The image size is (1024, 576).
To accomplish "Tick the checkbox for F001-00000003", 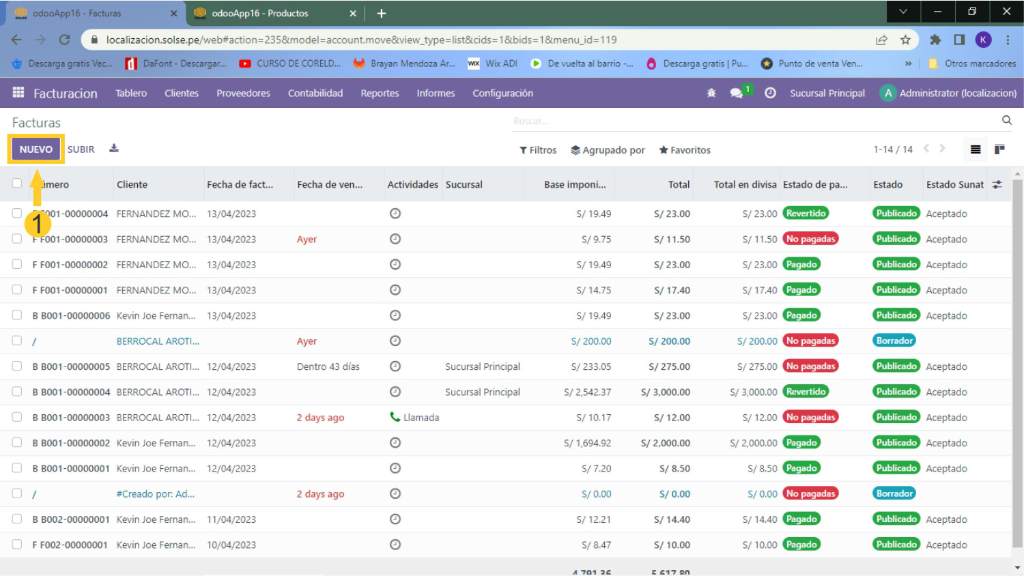I will tap(17, 239).
